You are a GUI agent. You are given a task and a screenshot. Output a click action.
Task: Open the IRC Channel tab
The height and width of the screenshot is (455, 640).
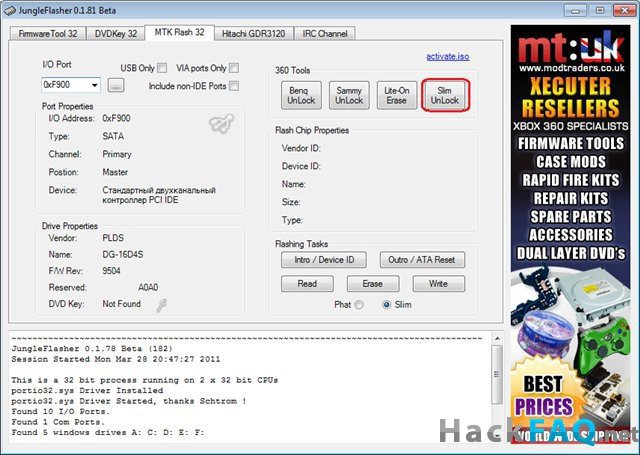[x=324, y=33]
